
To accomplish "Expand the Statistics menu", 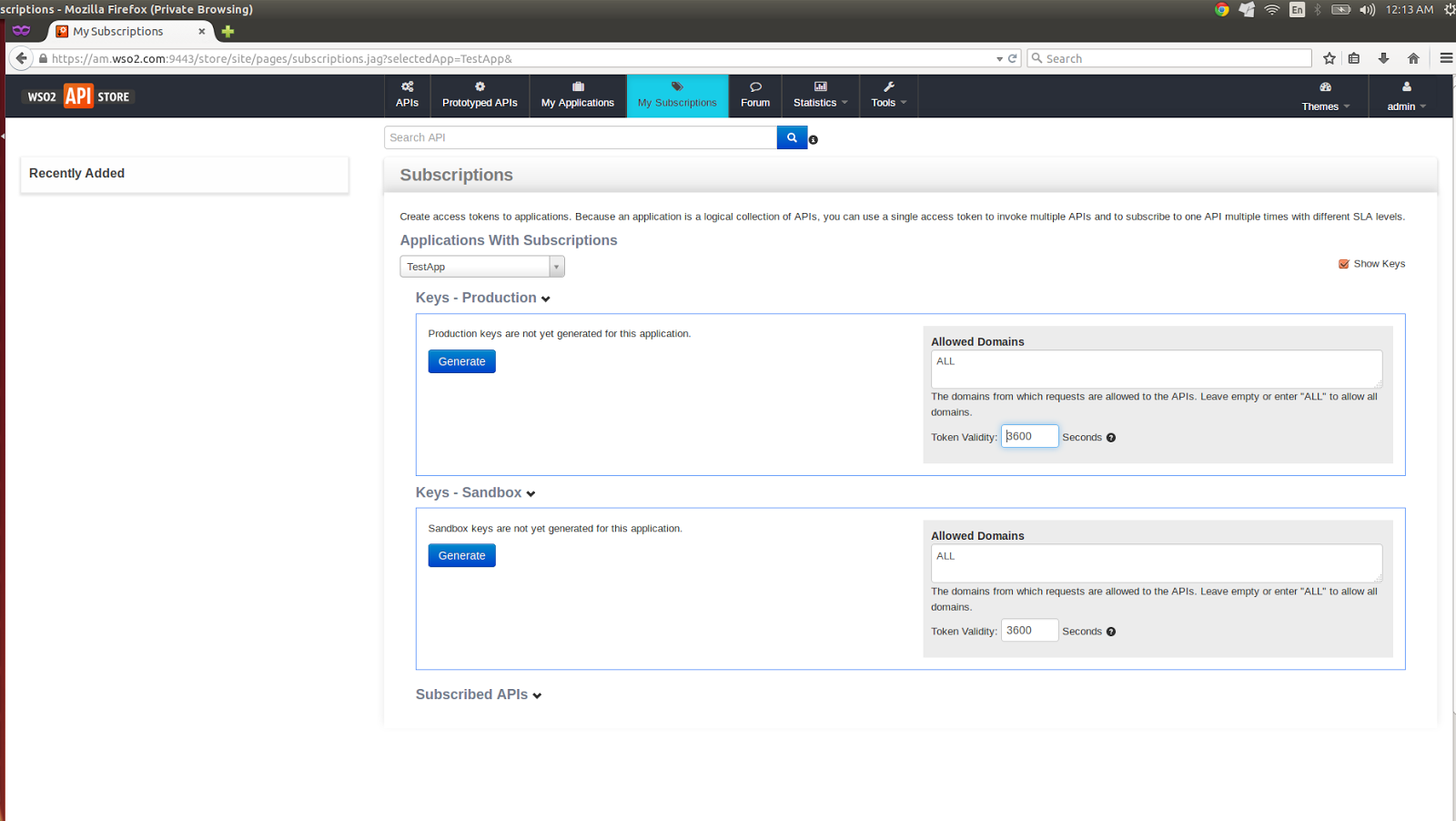I will pos(820,96).
